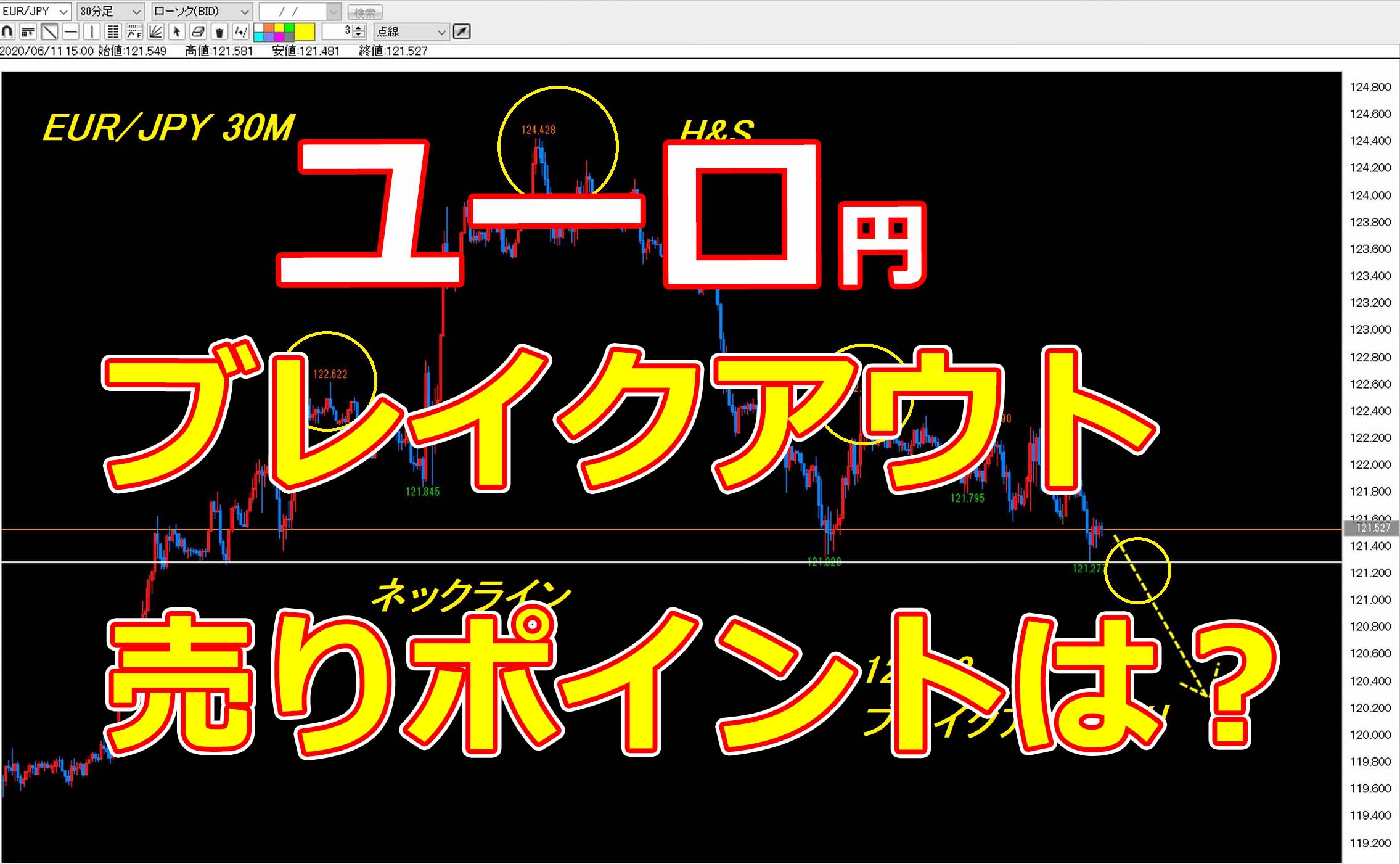Open the date picker dropdown arrow
Viewport: 1400px width, 864px height.
(334, 12)
